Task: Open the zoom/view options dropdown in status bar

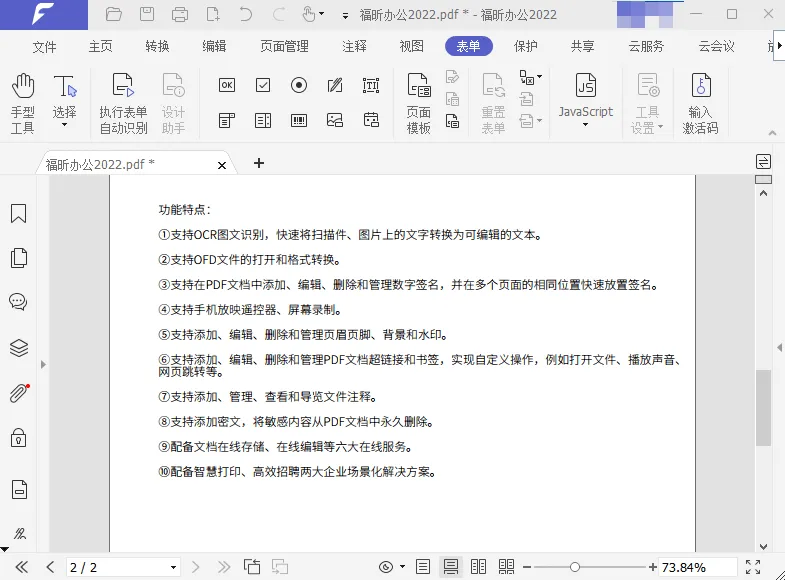Action: pyautogui.click(x=403, y=567)
